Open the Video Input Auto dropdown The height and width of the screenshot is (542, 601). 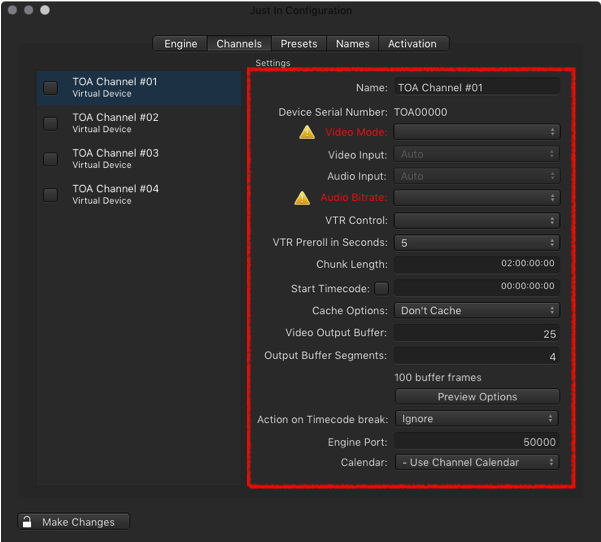pyautogui.click(x=477, y=154)
